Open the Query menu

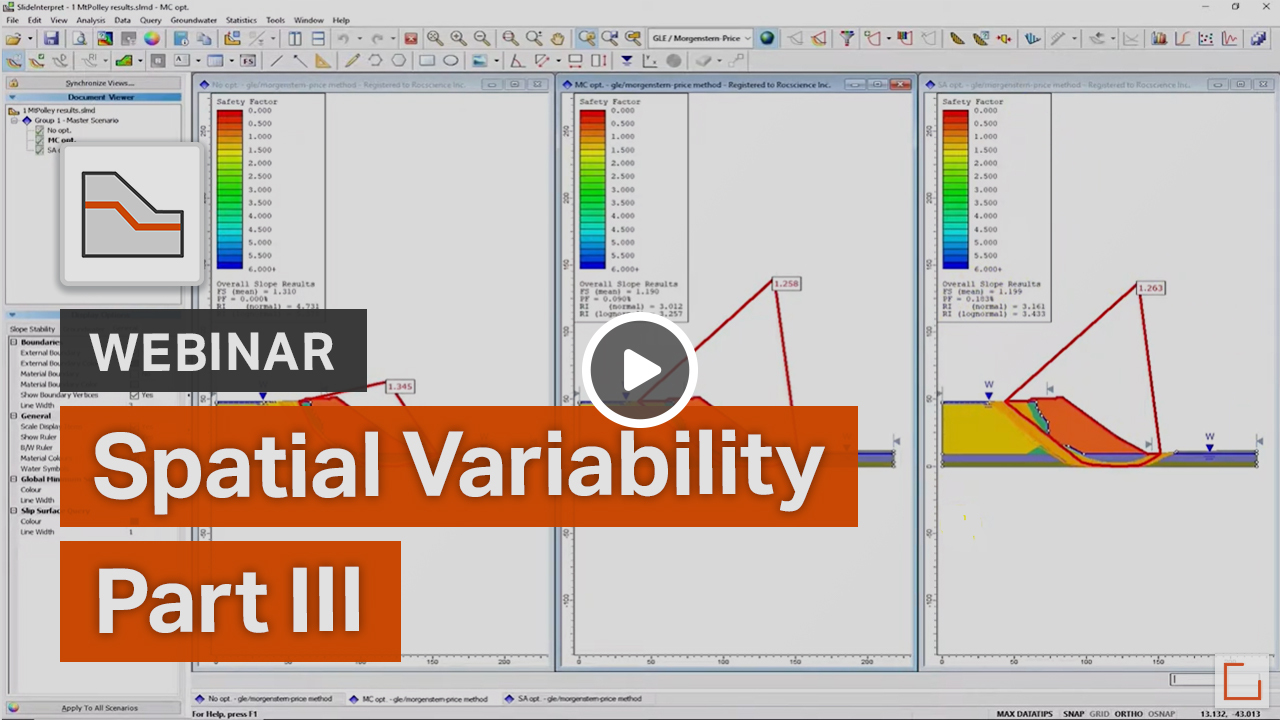[151, 20]
